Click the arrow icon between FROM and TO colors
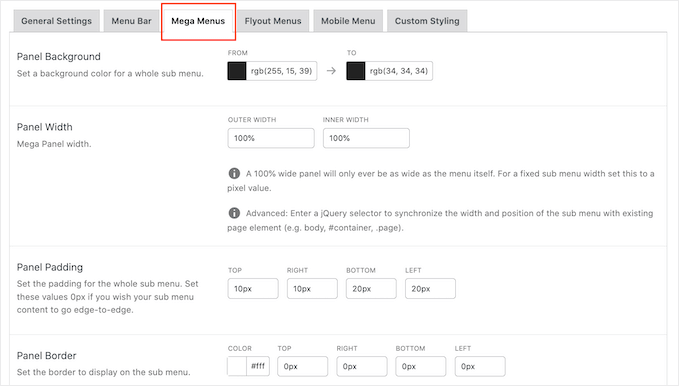The image size is (680, 387). pyautogui.click(x=331, y=71)
